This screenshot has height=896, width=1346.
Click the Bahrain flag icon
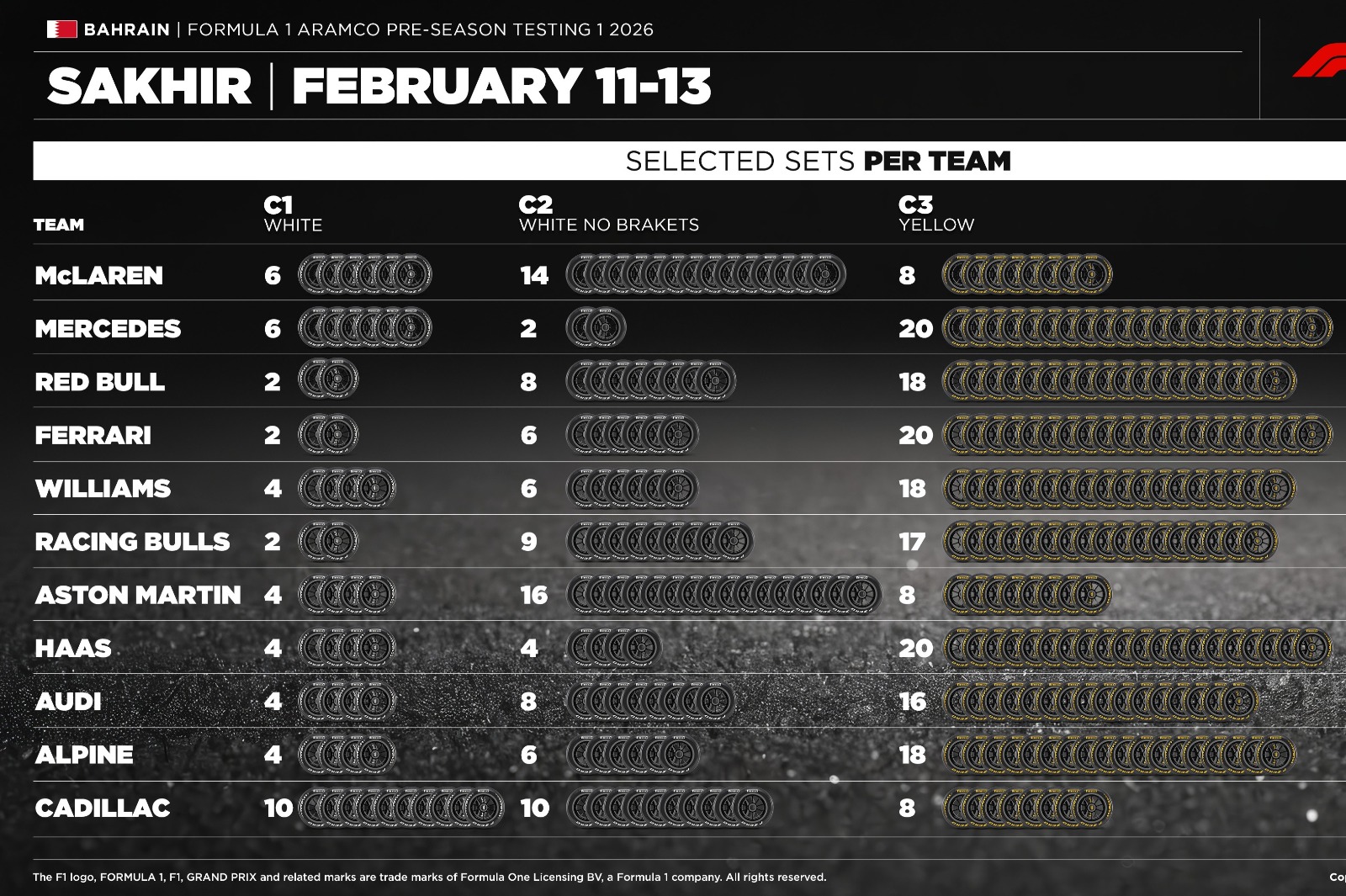(x=61, y=29)
